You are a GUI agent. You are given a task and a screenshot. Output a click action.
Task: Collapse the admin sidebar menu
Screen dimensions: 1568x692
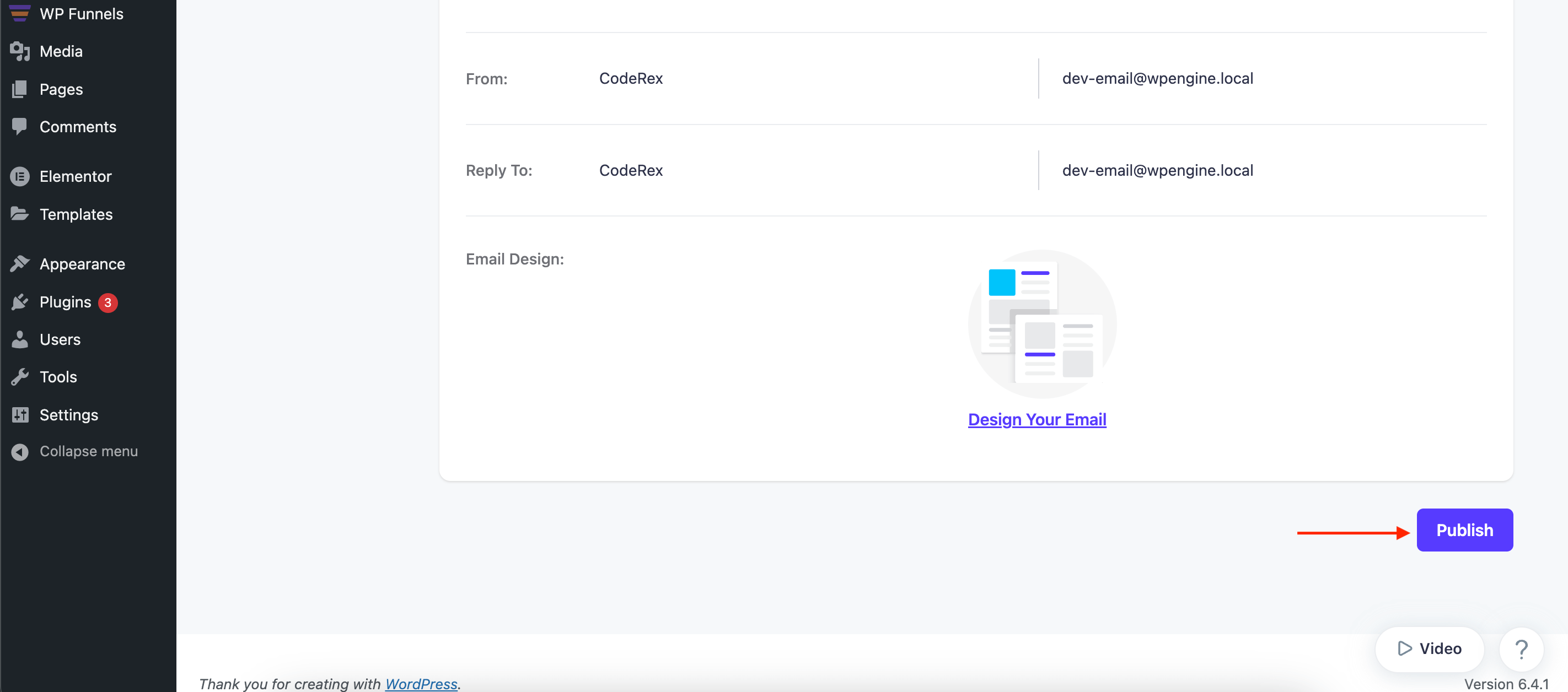point(88,452)
